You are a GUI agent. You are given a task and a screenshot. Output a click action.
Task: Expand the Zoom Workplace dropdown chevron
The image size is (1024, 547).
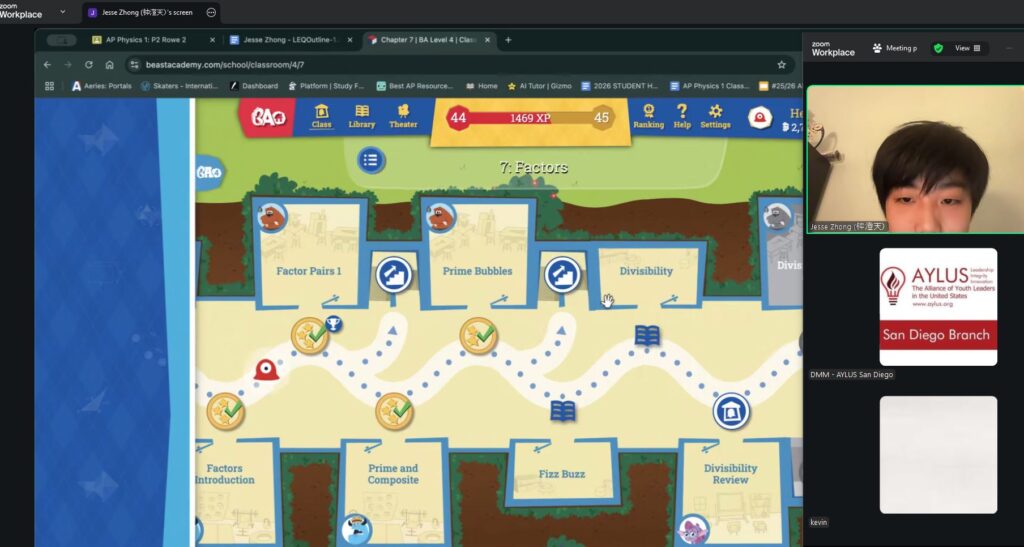pos(63,12)
